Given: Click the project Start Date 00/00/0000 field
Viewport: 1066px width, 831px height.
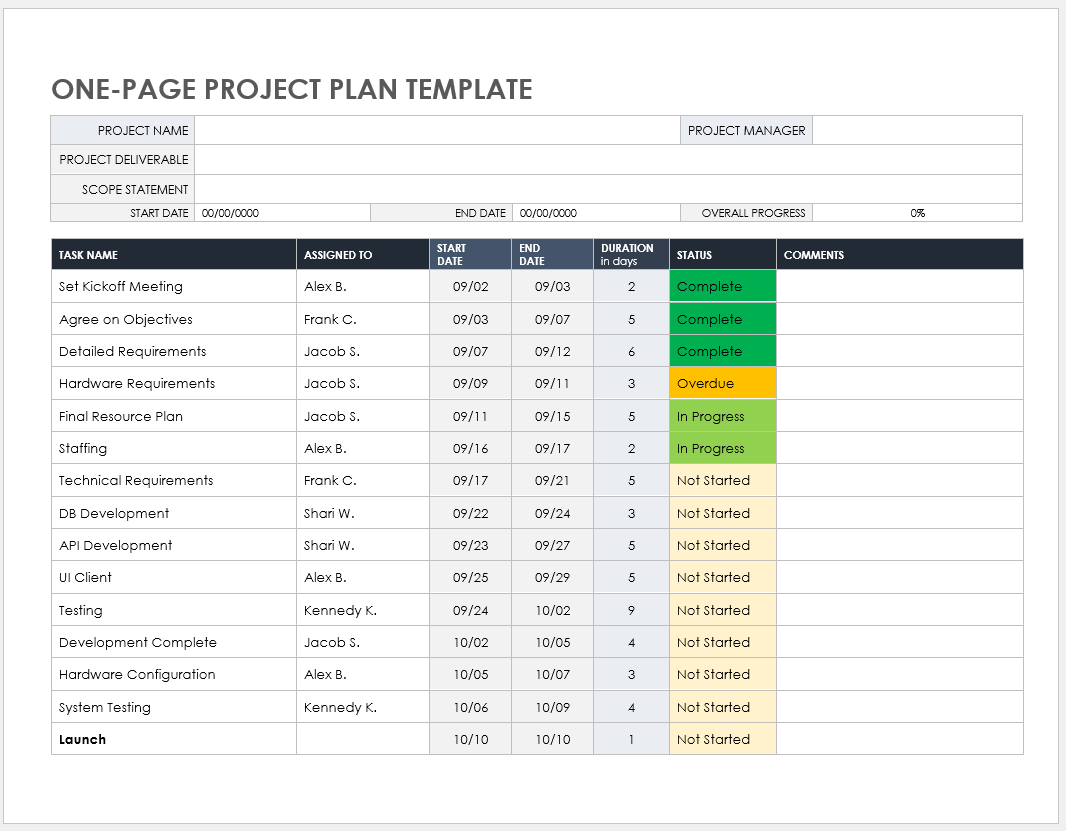Looking at the screenshot, I should [x=283, y=213].
